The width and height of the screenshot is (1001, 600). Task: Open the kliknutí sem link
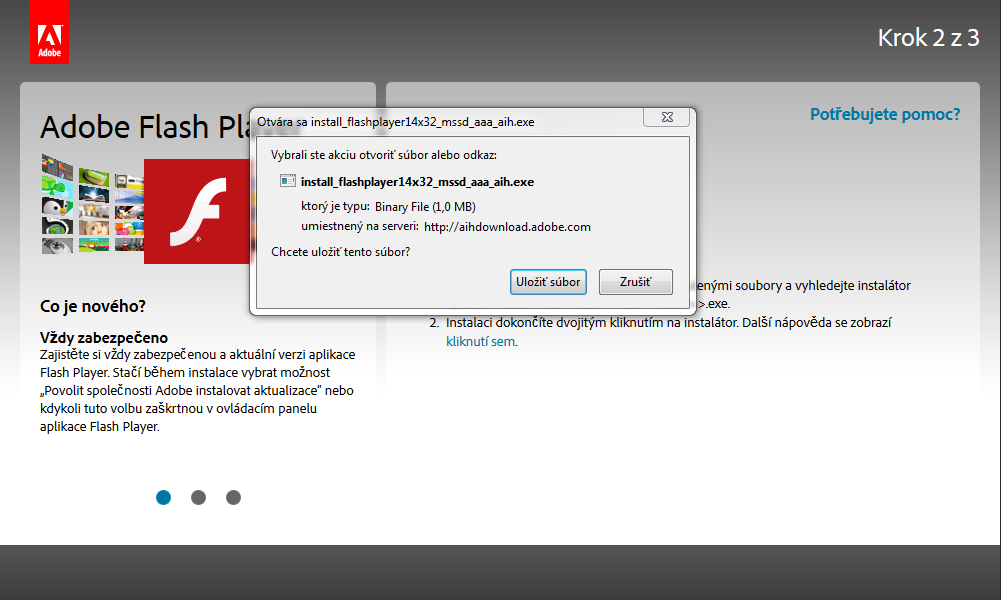point(480,341)
